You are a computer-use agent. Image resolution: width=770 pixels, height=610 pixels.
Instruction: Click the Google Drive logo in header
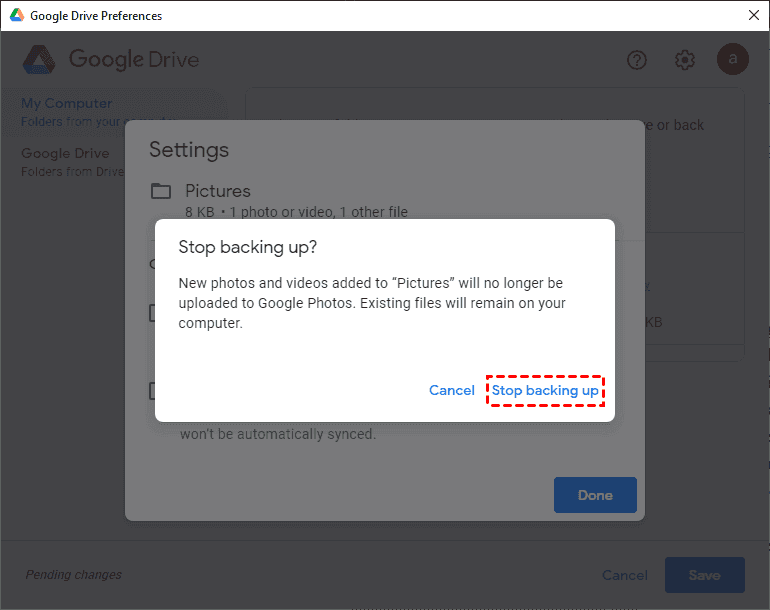(40, 60)
